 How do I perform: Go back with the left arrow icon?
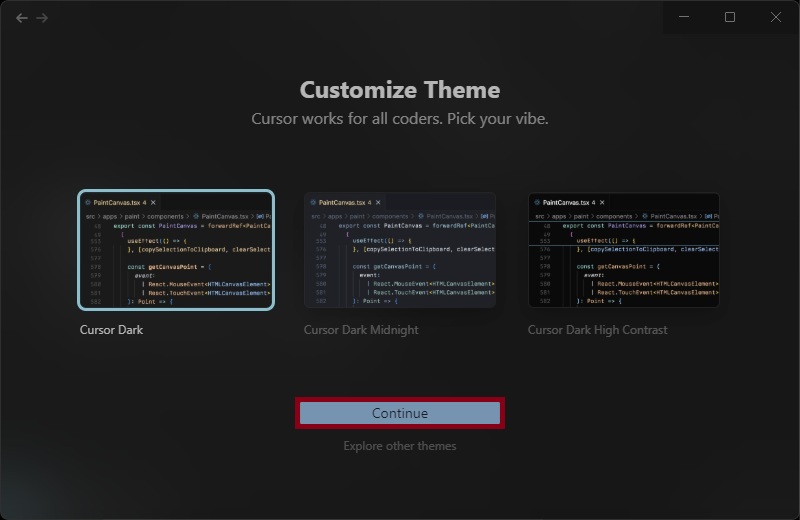pyautogui.click(x=21, y=18)
